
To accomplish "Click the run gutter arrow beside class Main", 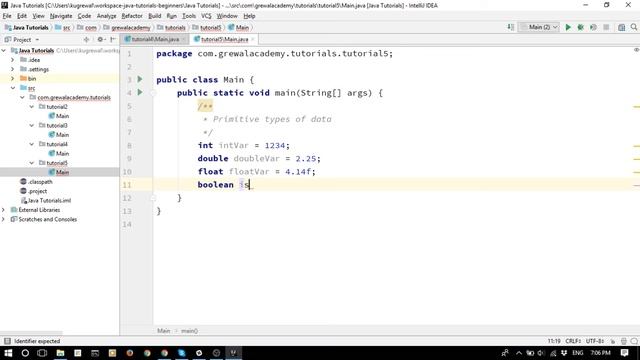I will (x=140, y=79).
